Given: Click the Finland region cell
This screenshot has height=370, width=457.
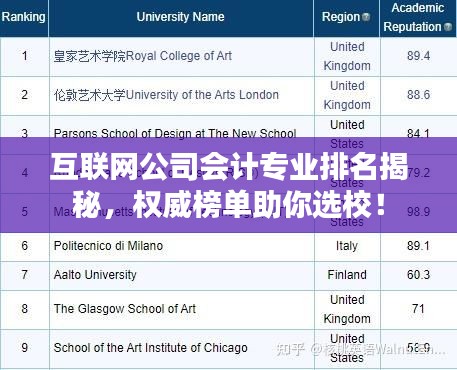Looking at the screenshot, I should point(347,275).
